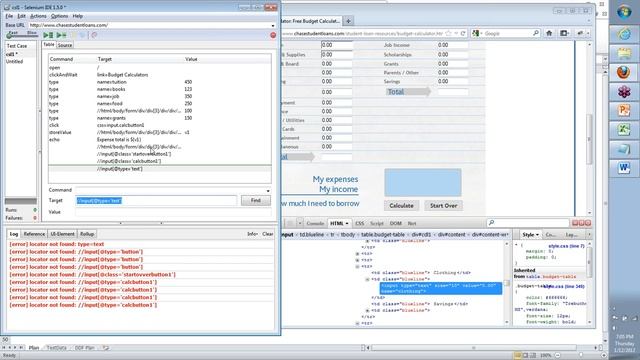Switch to the UI-Element tab
This screenshot has height=360, width=640.
(x=62, y=234)
